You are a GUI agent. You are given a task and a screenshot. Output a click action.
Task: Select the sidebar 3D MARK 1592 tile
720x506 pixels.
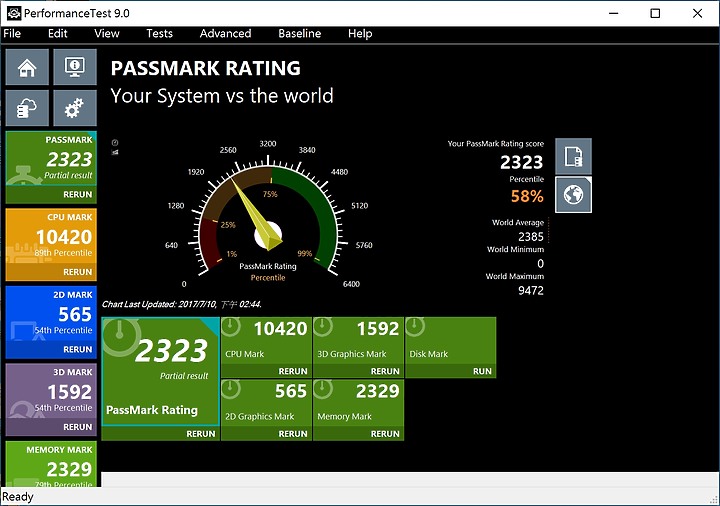pos(51,391)
